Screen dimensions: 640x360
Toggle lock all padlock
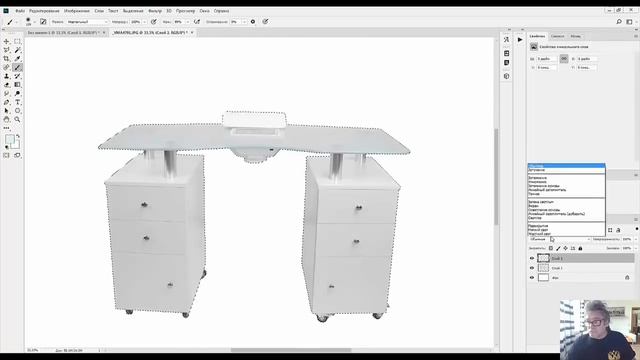click(x=580, y=248)
